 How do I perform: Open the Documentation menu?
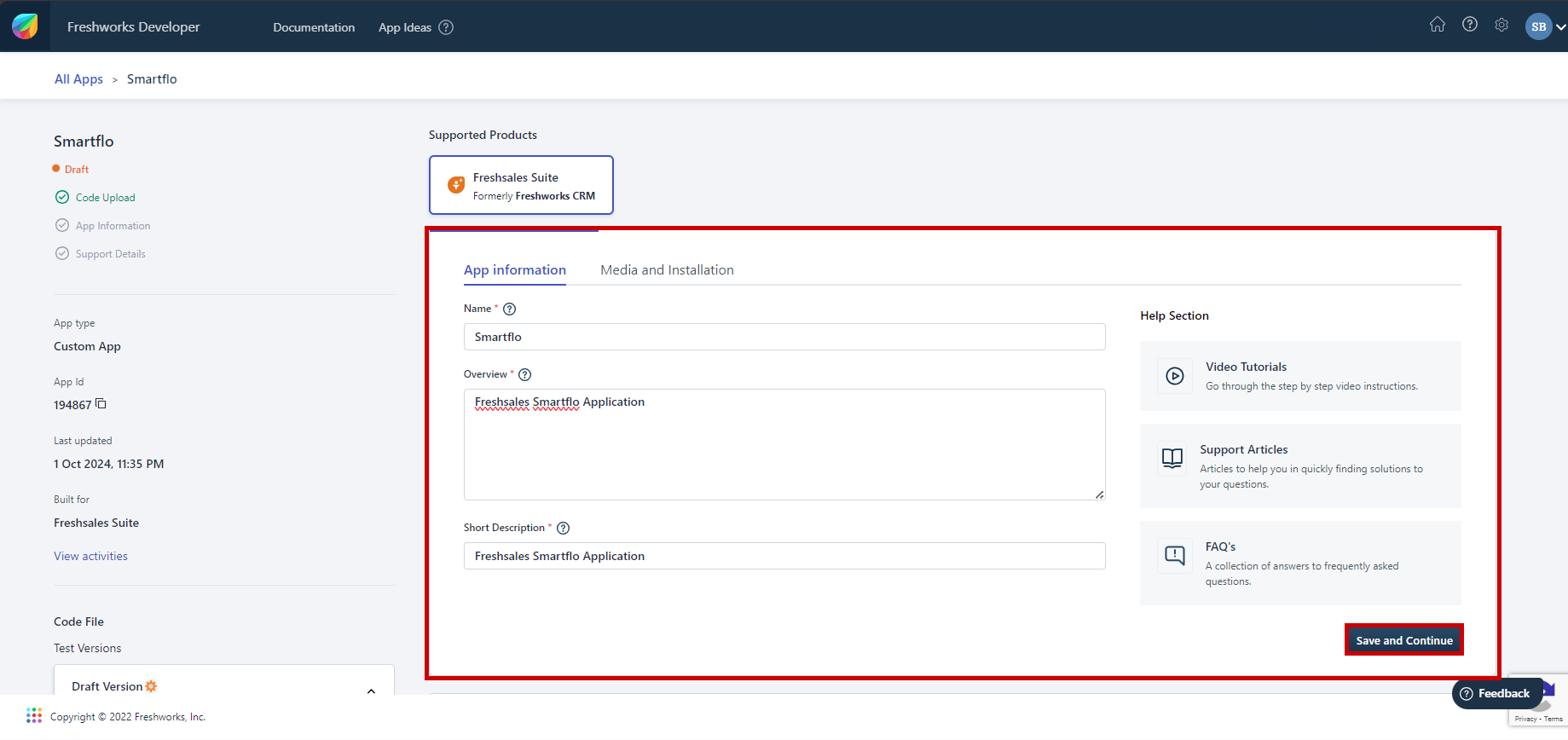click(314, 27)
